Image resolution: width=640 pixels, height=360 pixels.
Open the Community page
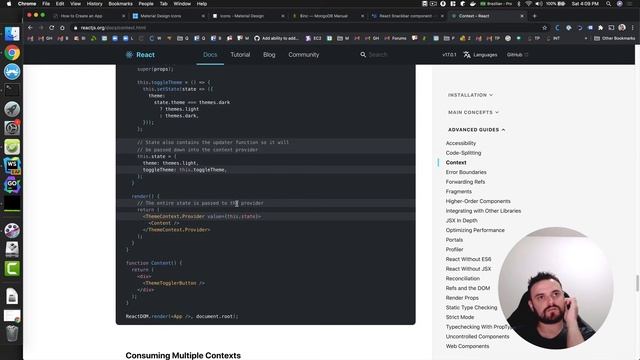coord(304,55)
